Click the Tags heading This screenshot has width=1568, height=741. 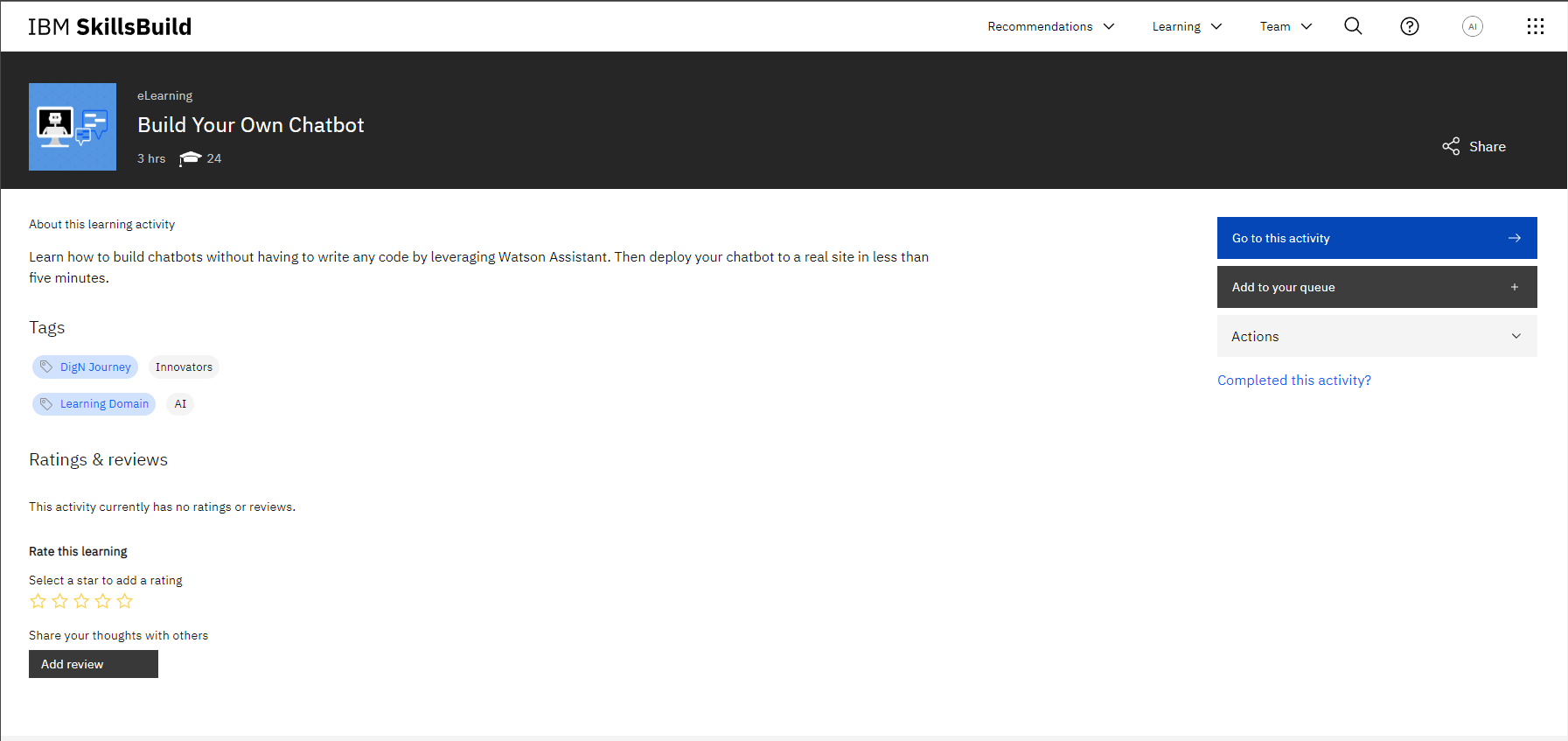click(46, 327)
